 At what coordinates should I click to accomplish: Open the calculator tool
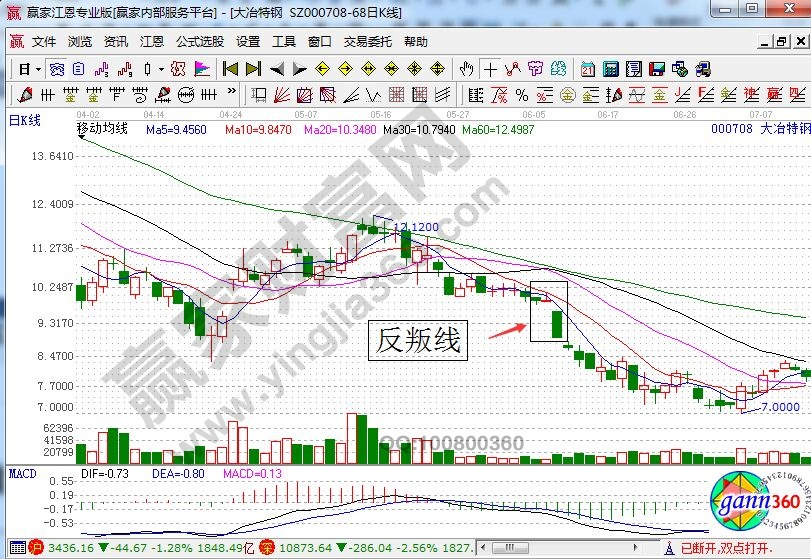[609, 69]
